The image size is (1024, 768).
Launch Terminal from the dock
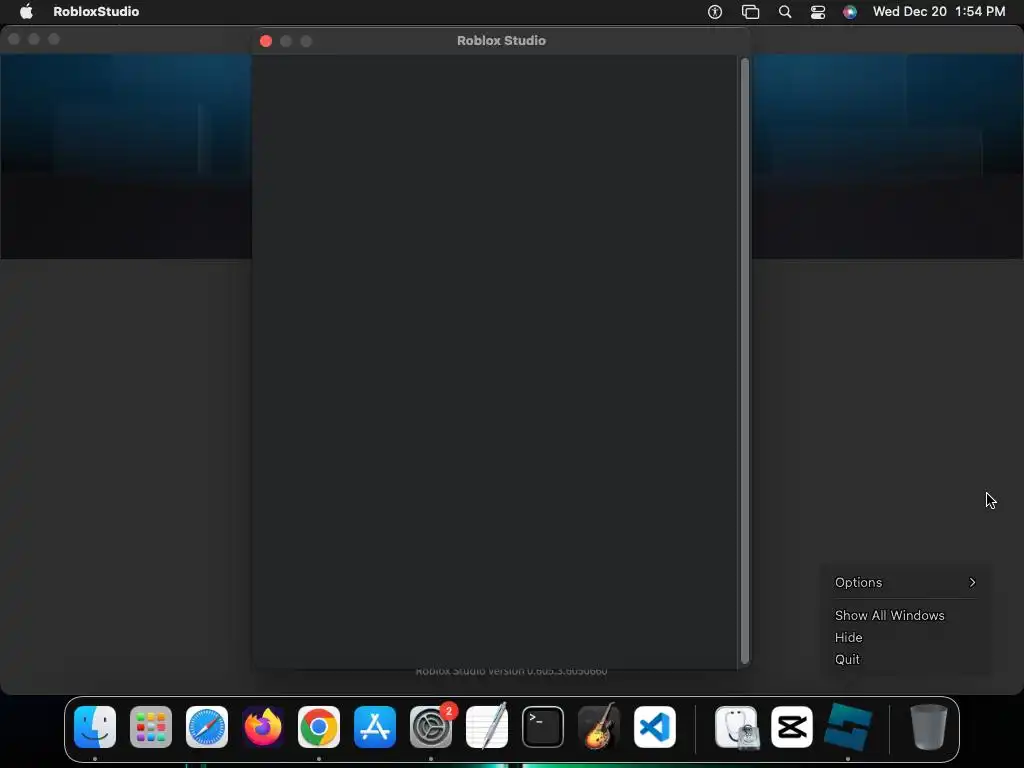543,727
